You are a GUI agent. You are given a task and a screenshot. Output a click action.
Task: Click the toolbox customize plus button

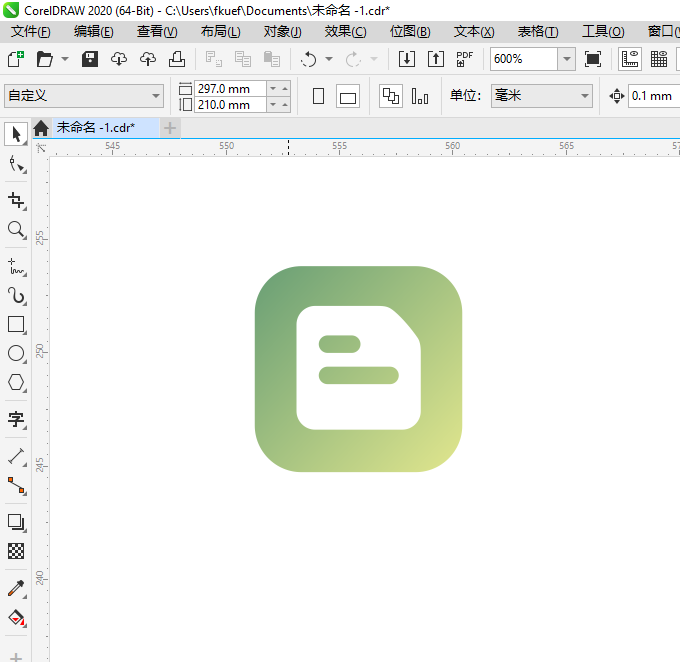16,657
